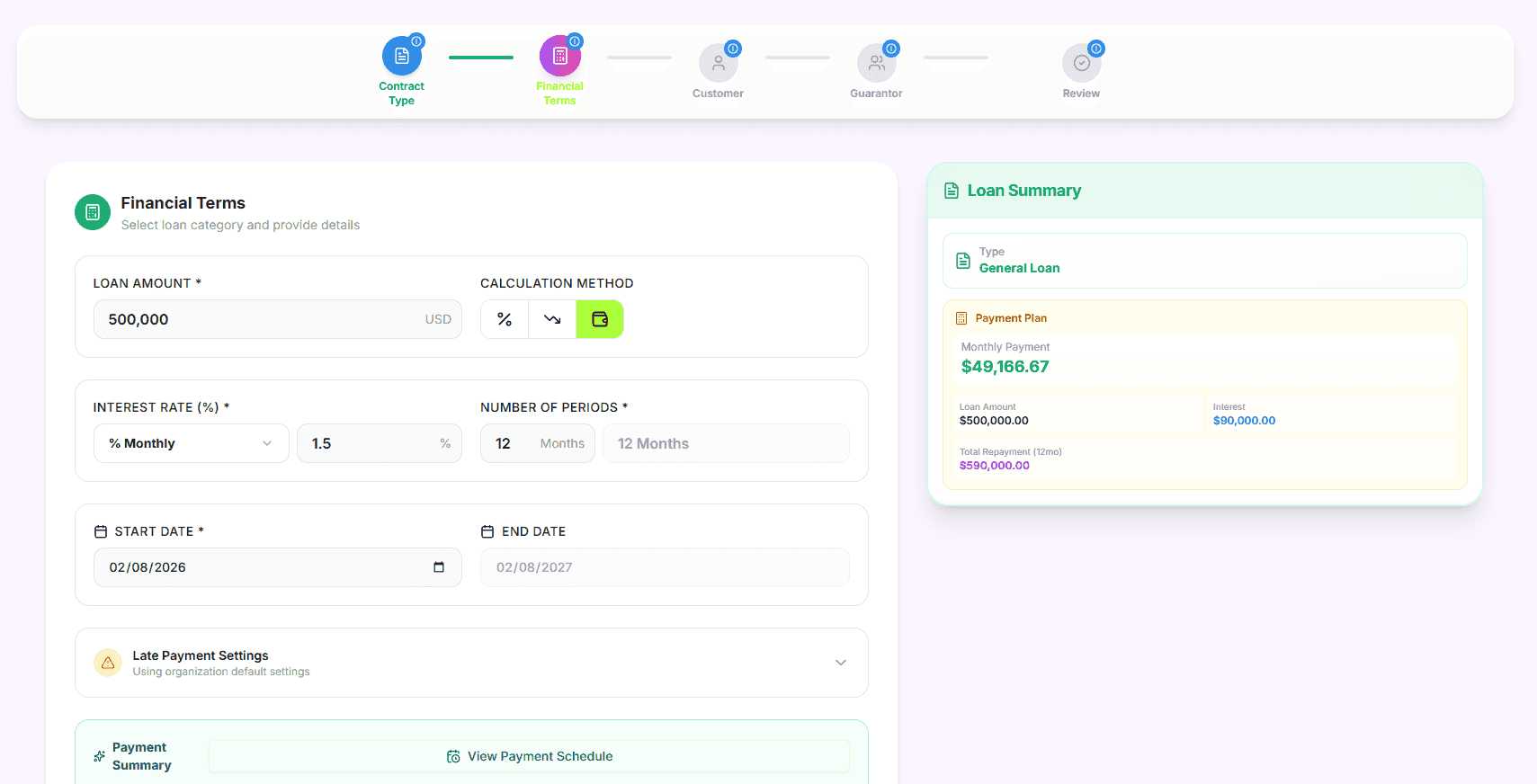Go to the Contract Type step icon
The height and width of the screenshot is (784, 1537).
point(401,56)
